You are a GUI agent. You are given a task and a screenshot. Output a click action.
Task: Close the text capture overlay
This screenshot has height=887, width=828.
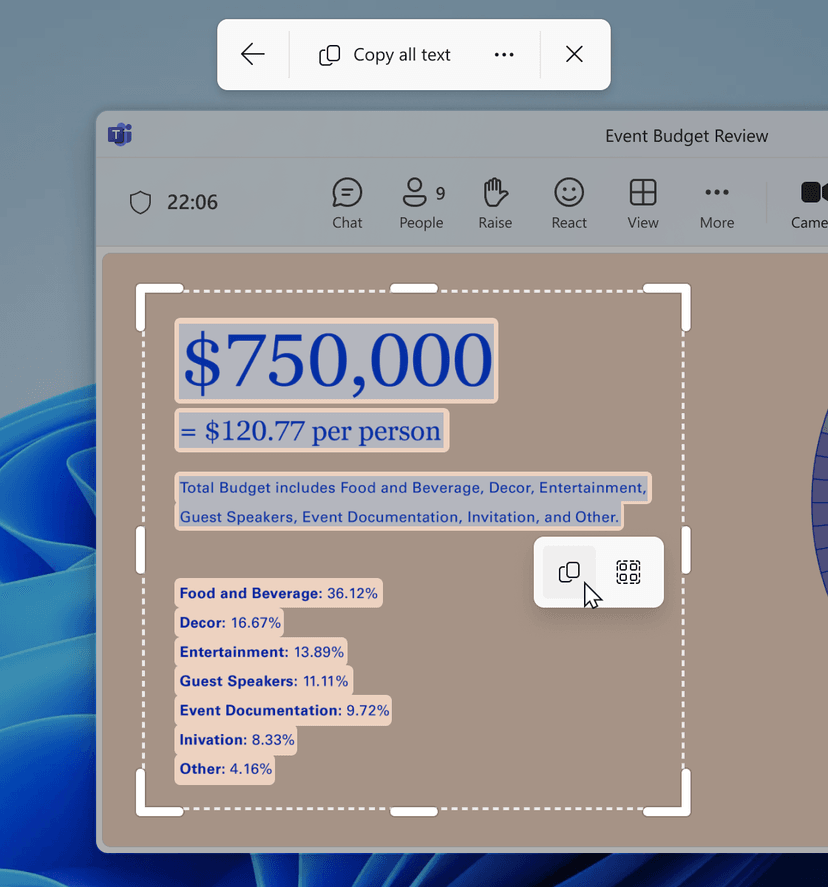tap(574, 54)
